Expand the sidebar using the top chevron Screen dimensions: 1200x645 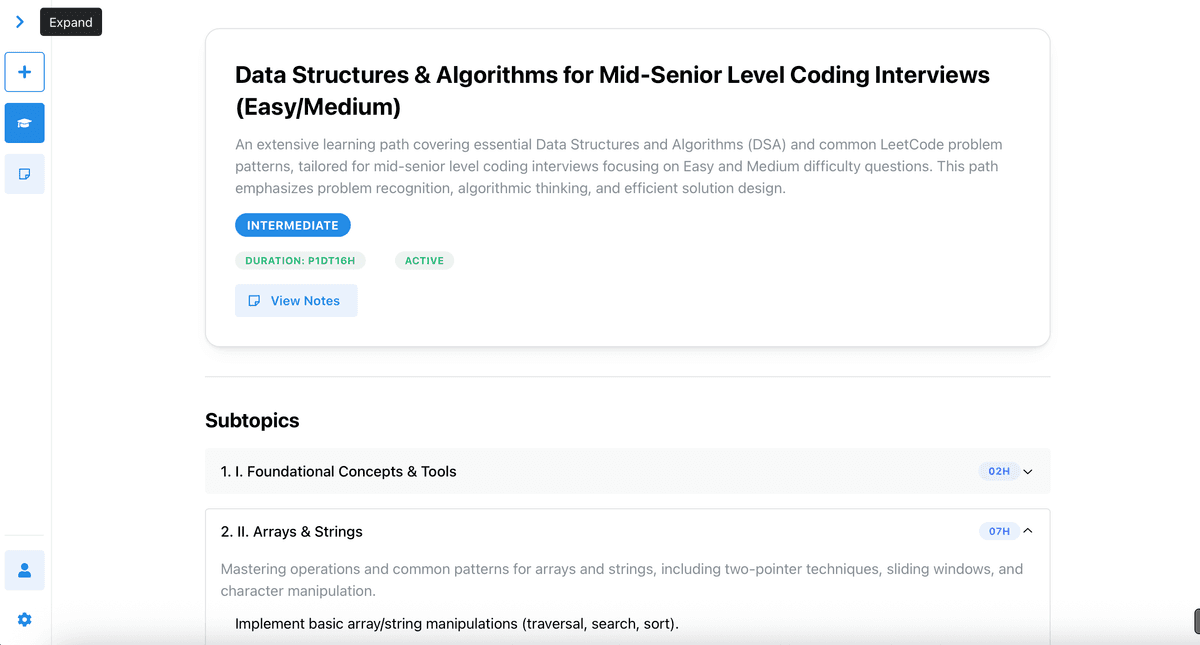[20, 21]
